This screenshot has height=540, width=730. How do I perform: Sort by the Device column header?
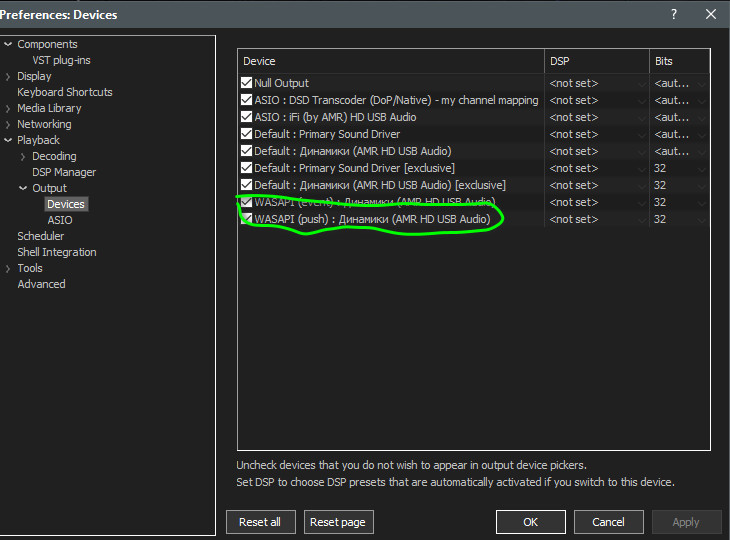coord(391,61)
